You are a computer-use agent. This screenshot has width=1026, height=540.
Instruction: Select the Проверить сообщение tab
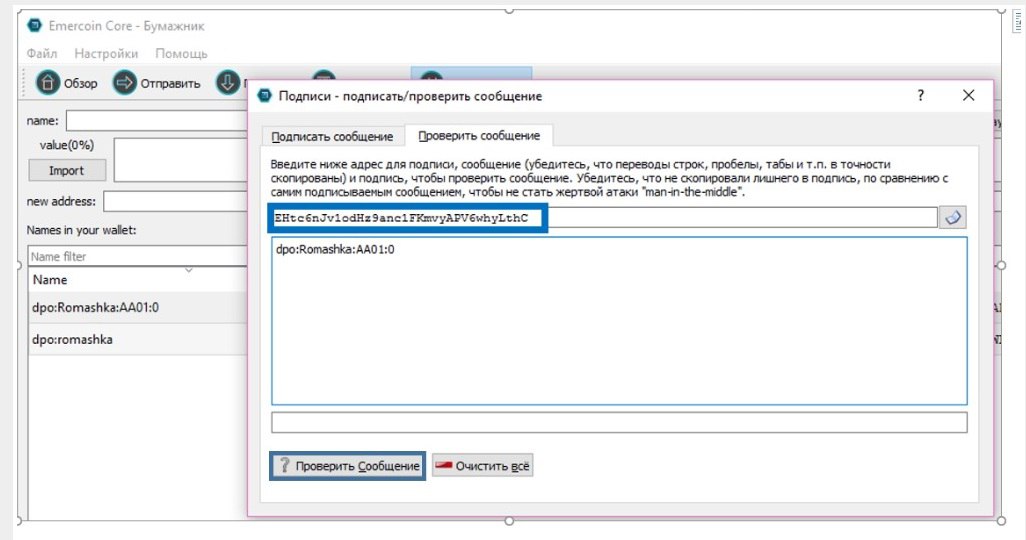click(x=479, y=135)
